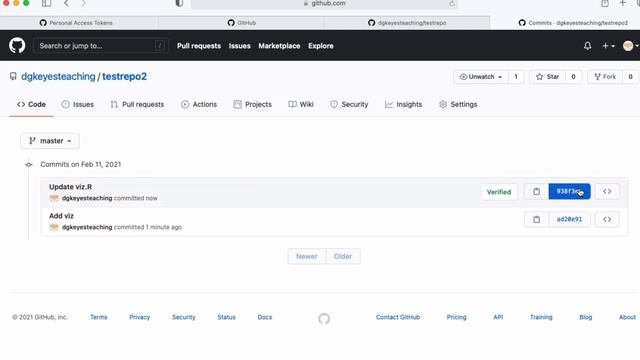Open the Terms footer link

(99, 317)
